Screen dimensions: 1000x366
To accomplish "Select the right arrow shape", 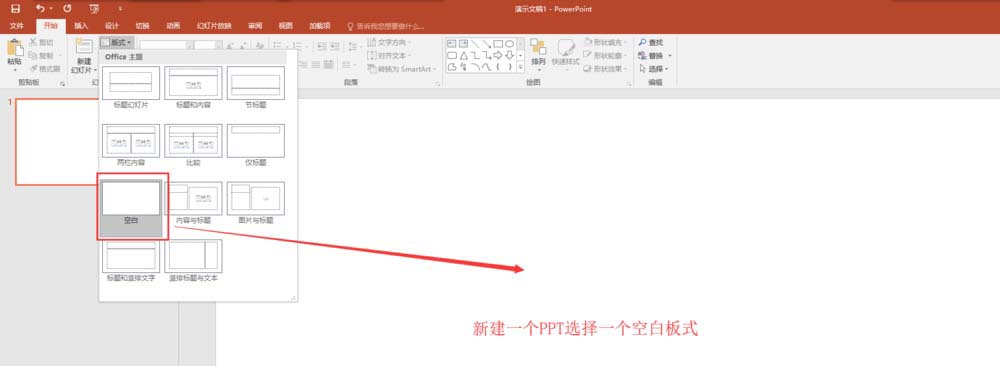I will [498, 55].
